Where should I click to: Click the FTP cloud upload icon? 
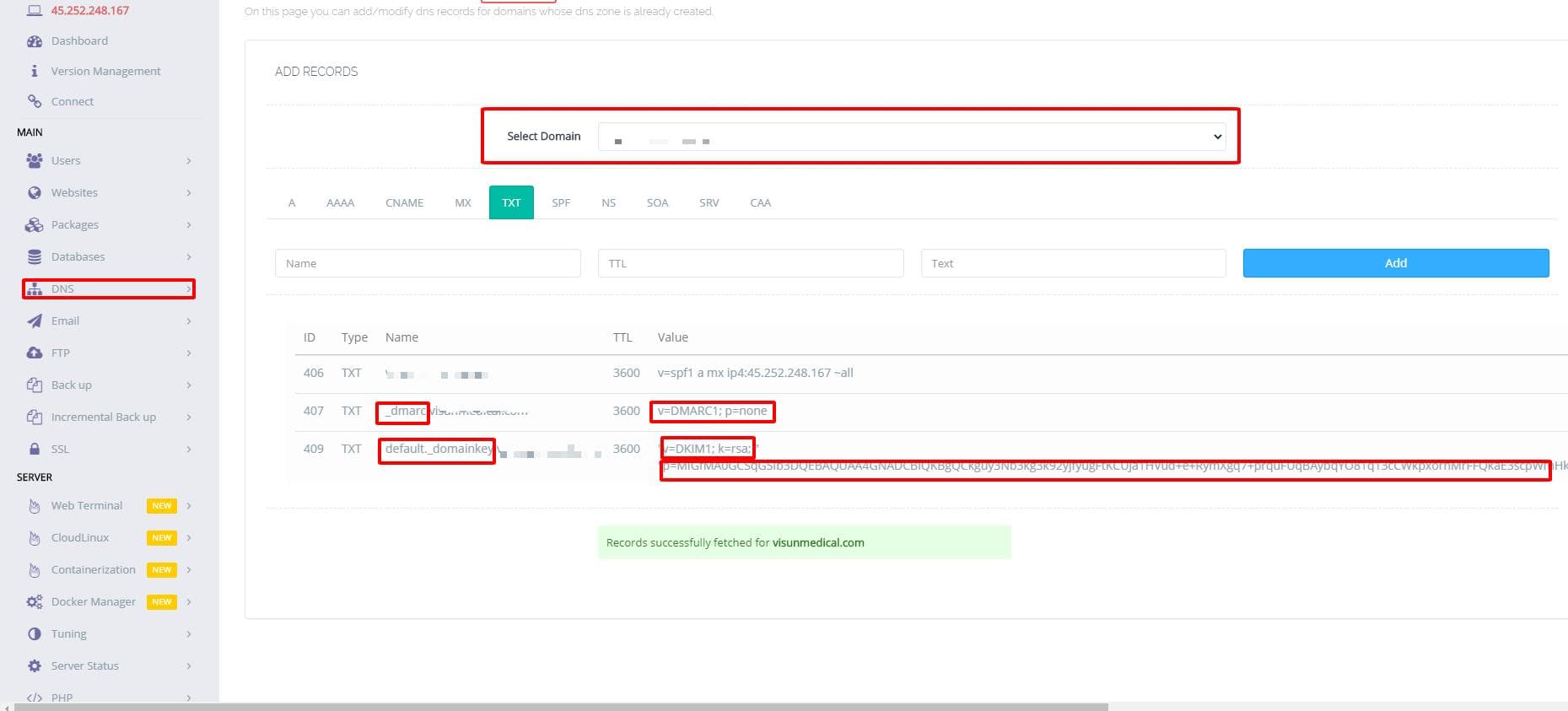(35, 353)
